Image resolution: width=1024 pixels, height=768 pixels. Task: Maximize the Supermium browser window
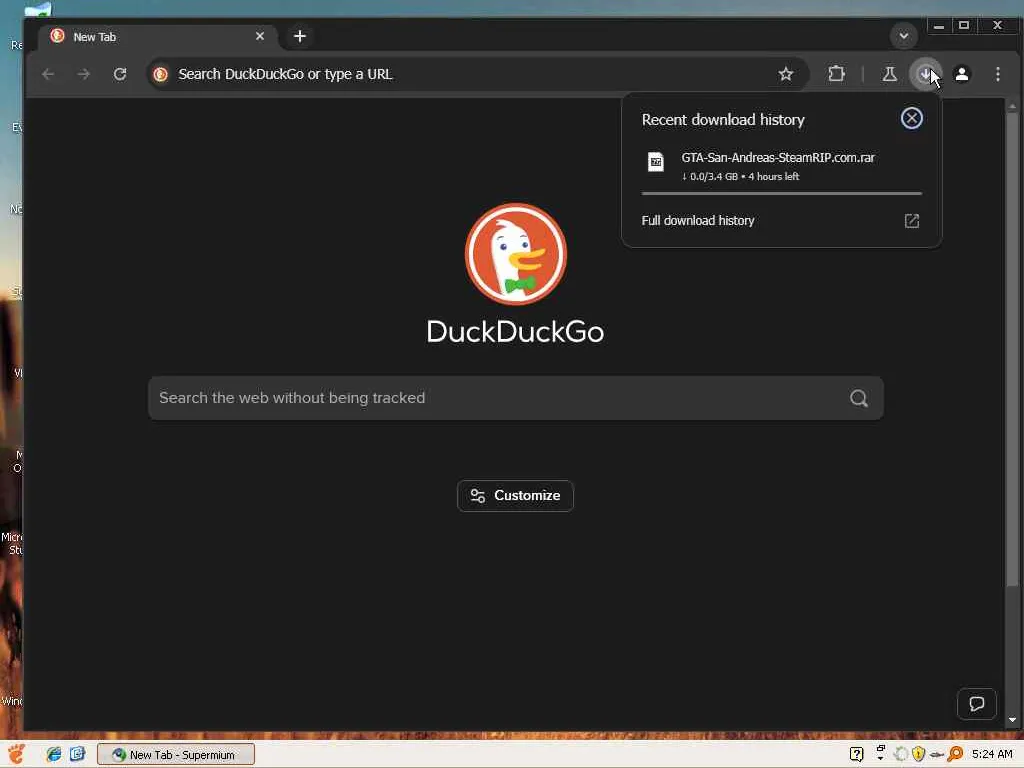coord(964,25)
